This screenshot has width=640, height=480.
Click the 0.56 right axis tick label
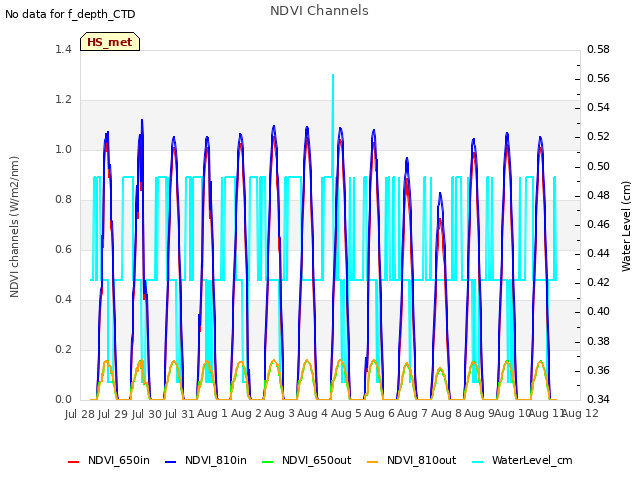(x=598, y=78)
